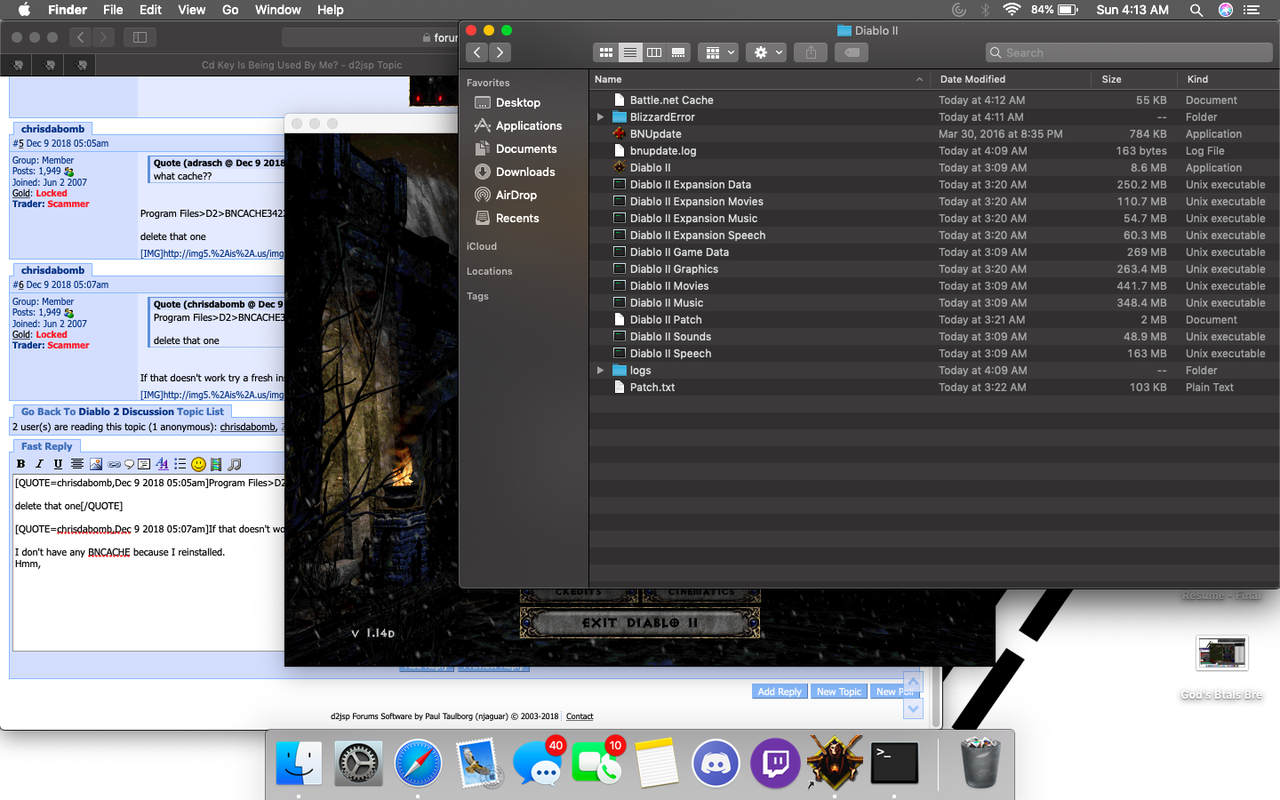Click the Underline icon in Fast Reply toolbar
Viewport: 1280px width, 800px height.
[x=58, y=464]
